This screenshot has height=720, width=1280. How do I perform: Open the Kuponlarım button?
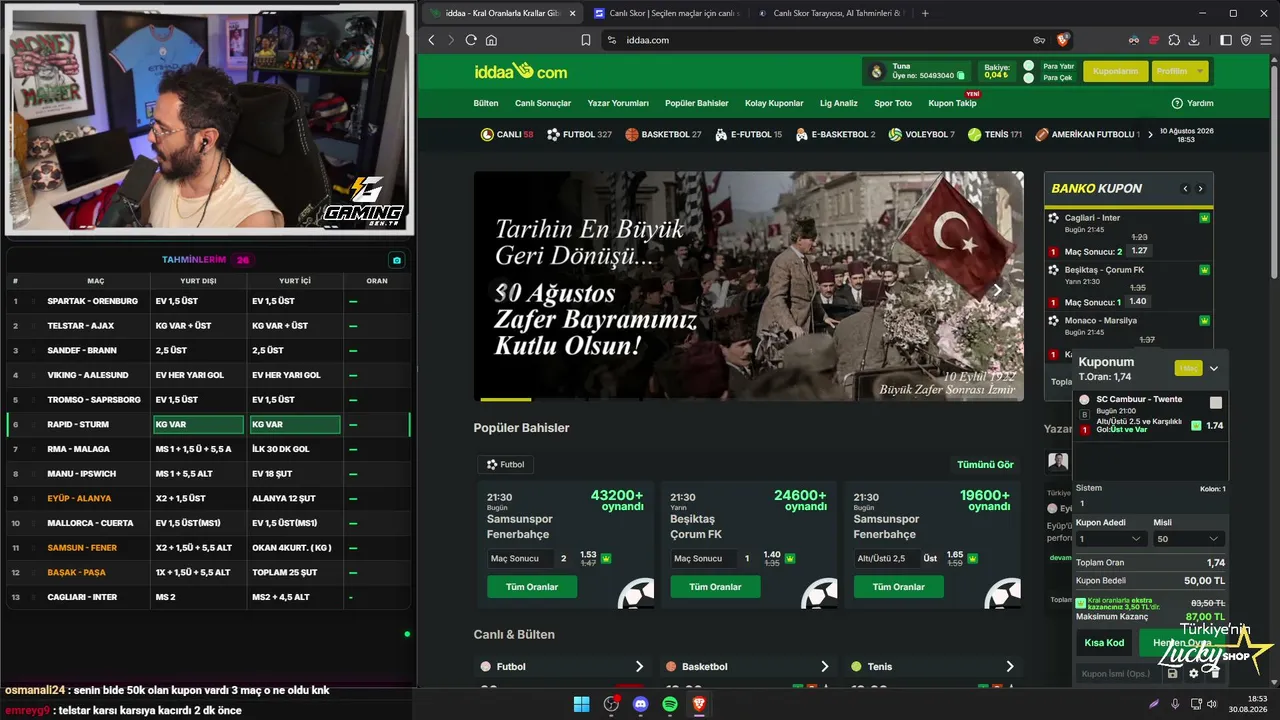pyautogui.click(x=1115, y=71)
